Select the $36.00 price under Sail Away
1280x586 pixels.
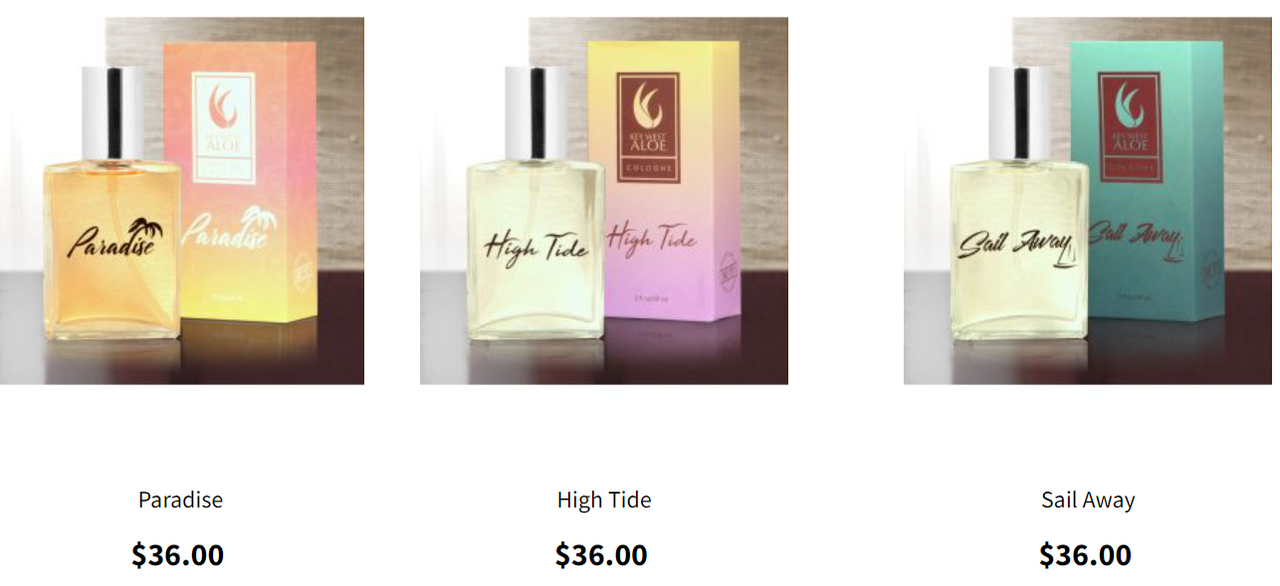tap(1085, 555)
